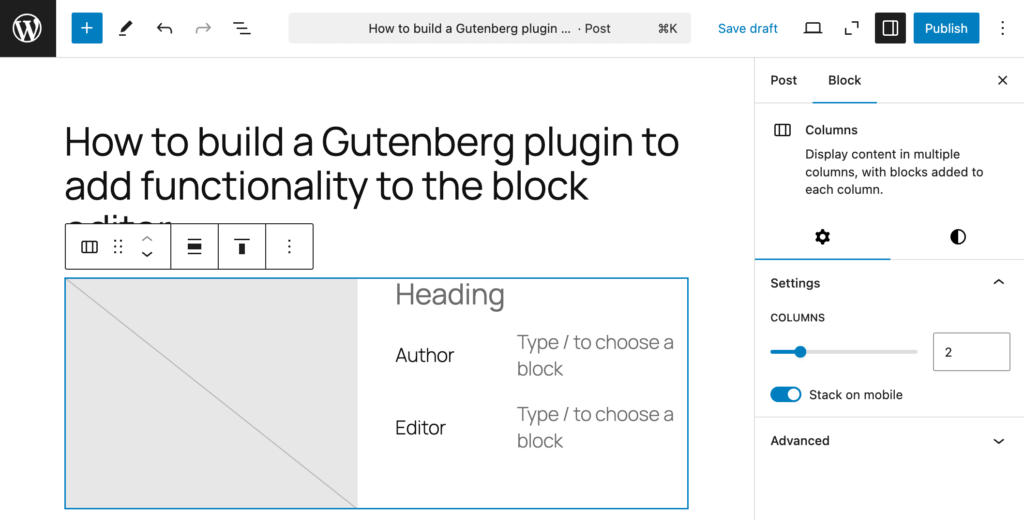Click the Undo arrow
This screenshot has width=1024, height=520.
pyautogui.click(x=164, y=28)
